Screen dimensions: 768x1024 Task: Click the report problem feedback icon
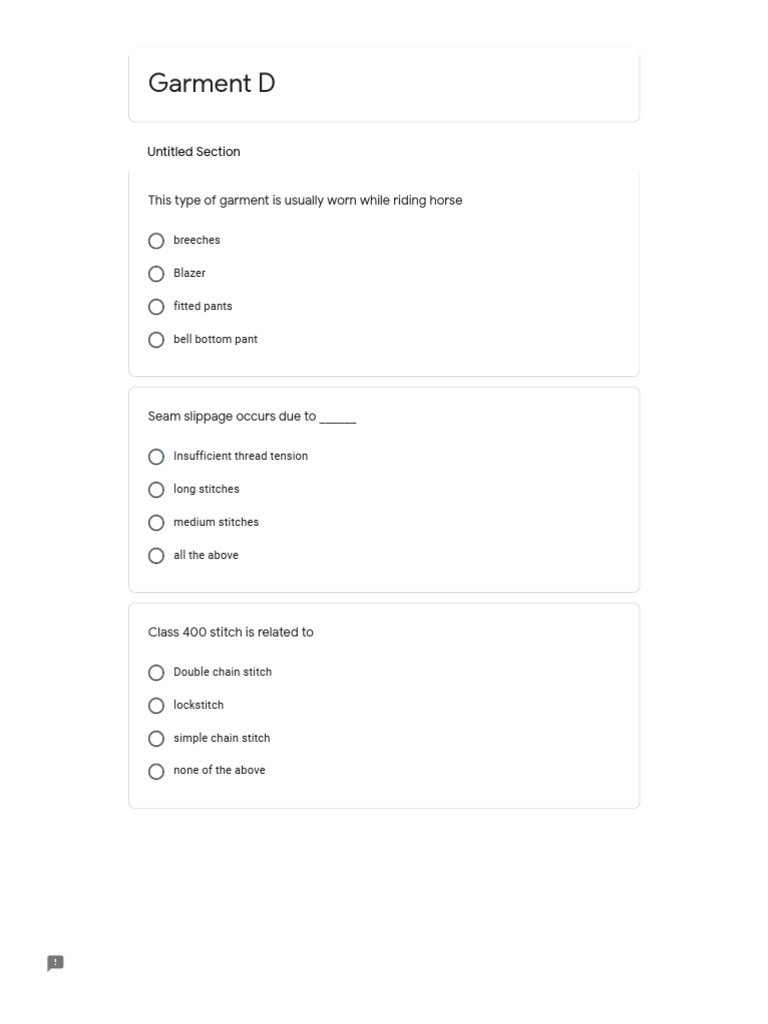[x=56, y=963]
